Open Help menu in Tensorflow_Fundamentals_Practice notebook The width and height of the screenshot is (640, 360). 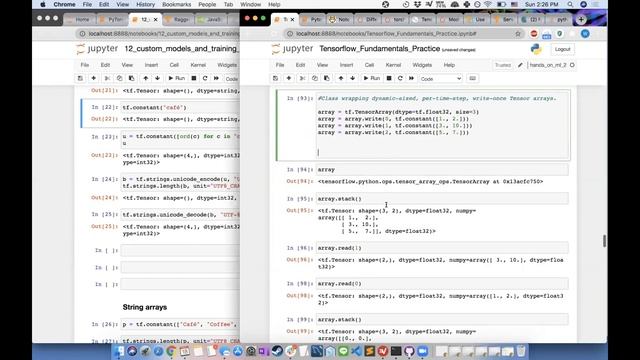point(449,65)
